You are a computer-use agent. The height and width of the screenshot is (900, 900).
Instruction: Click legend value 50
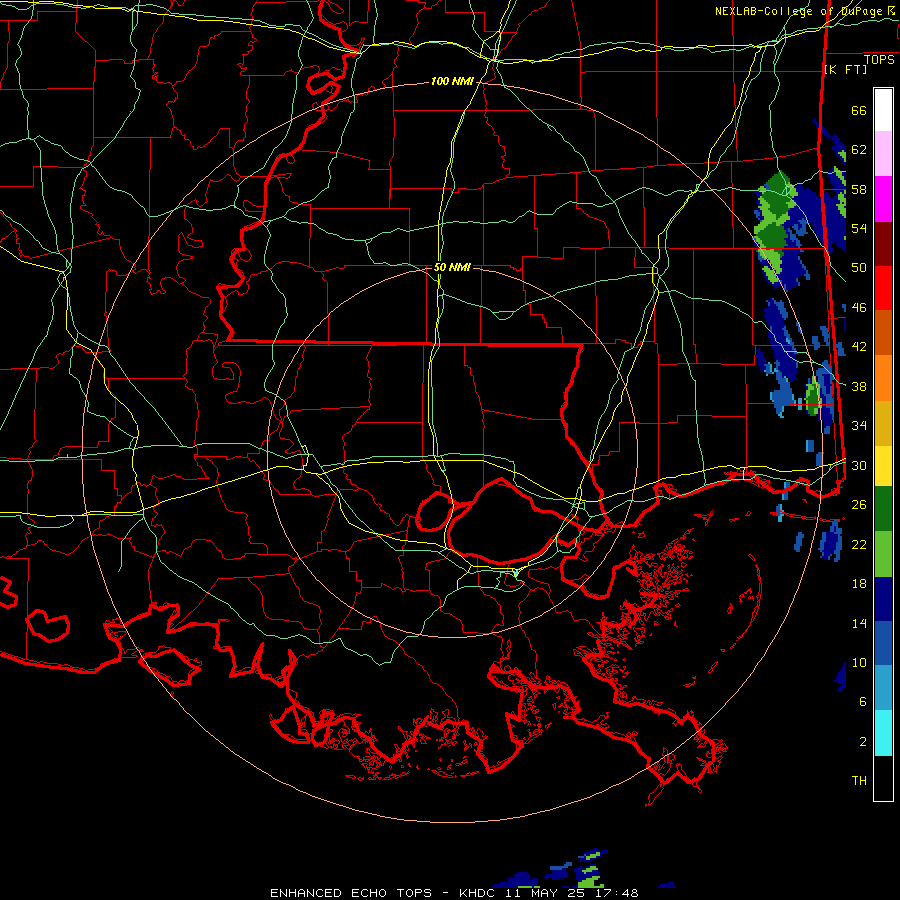pos(859,268)
